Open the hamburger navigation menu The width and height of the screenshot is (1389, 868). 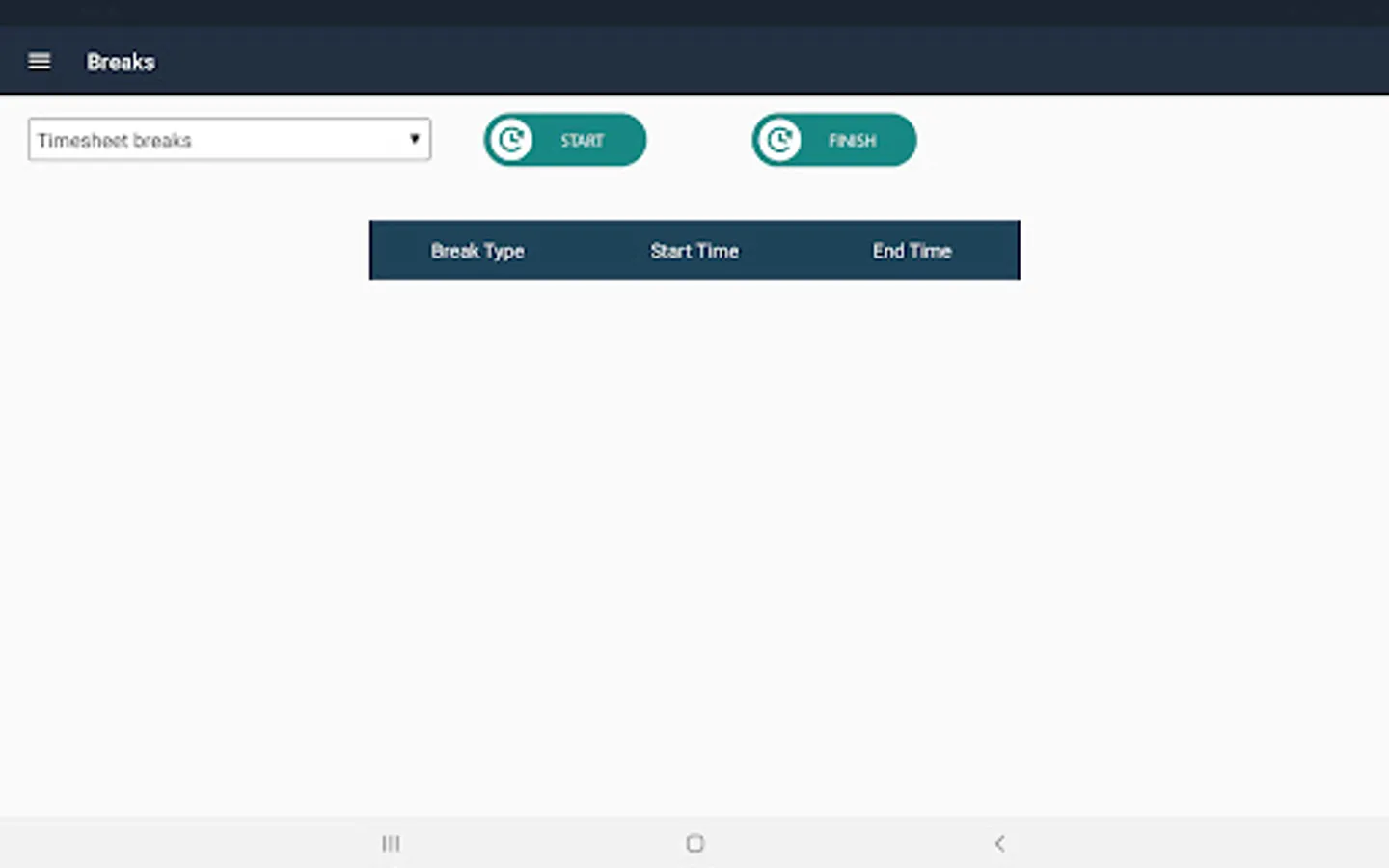(39, 62)
